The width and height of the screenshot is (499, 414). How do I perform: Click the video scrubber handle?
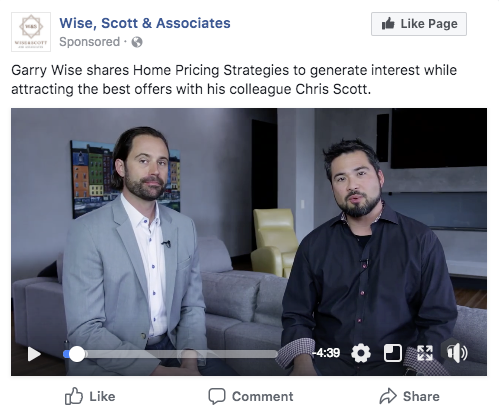pos(77,354)
